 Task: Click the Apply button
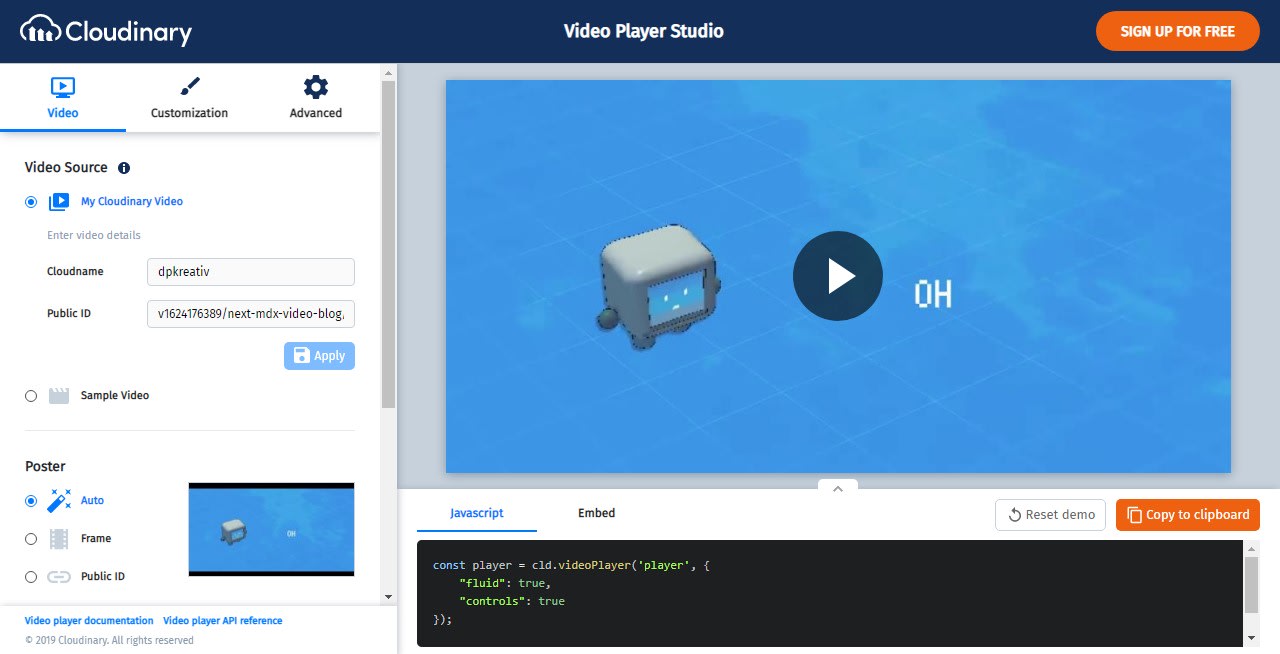tap(319, 356)
